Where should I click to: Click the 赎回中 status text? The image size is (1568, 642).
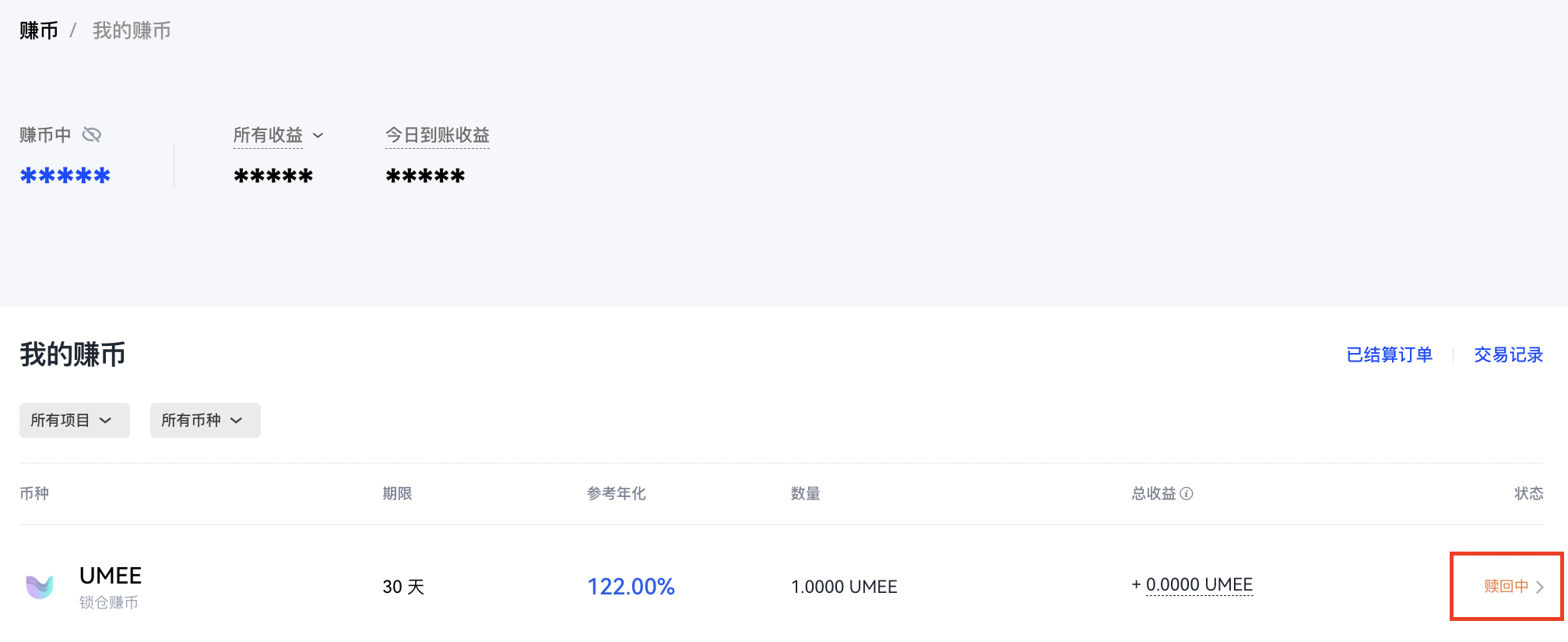(x=1506, y=587)
